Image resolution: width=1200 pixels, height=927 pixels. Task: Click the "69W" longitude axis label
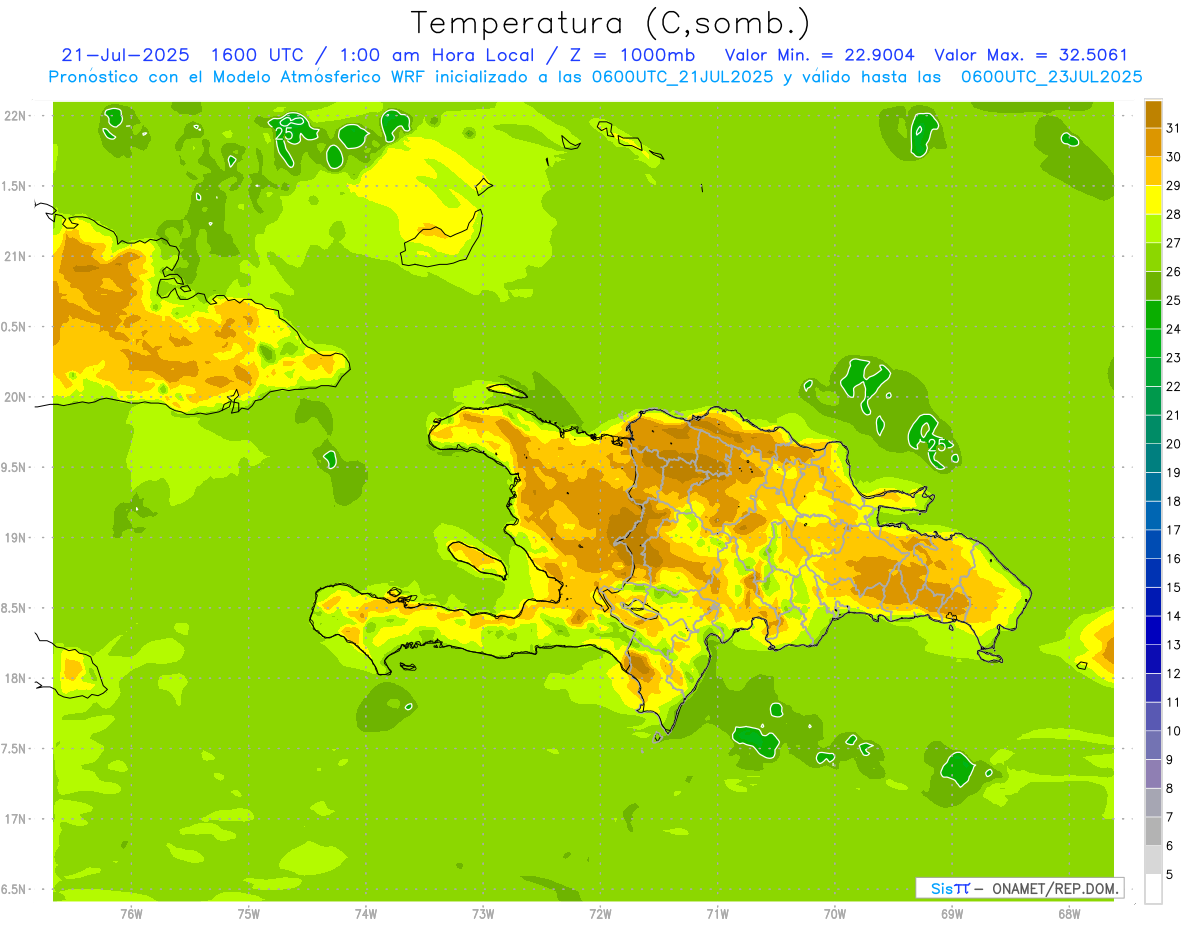[x=952, y=913]
